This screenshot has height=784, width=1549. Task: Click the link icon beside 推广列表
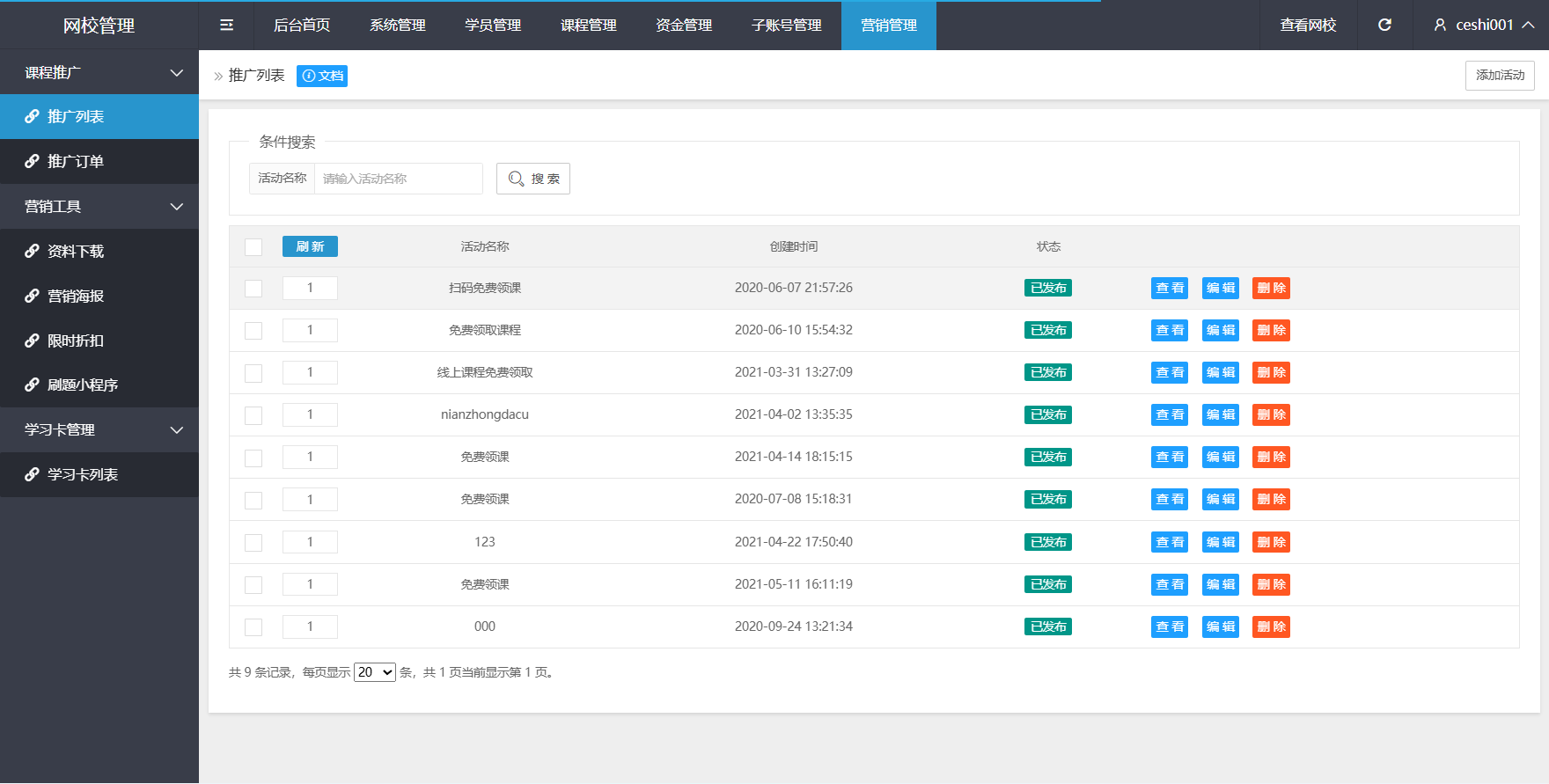pos(32,116)
